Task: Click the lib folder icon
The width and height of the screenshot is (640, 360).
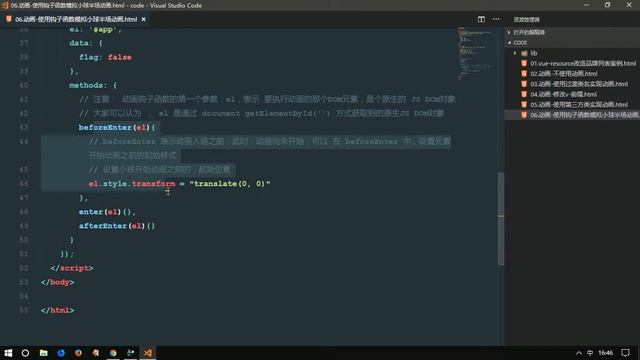Action: pos(524,53)
